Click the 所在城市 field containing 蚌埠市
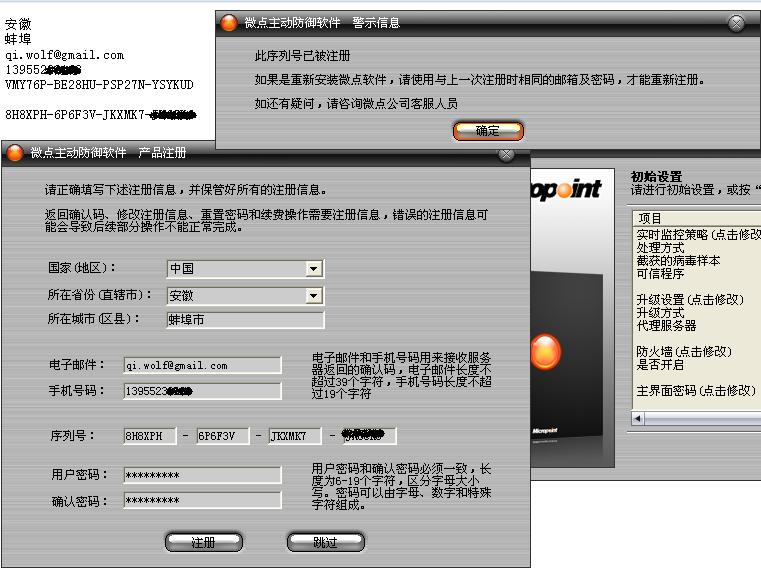 coord(245,319)
